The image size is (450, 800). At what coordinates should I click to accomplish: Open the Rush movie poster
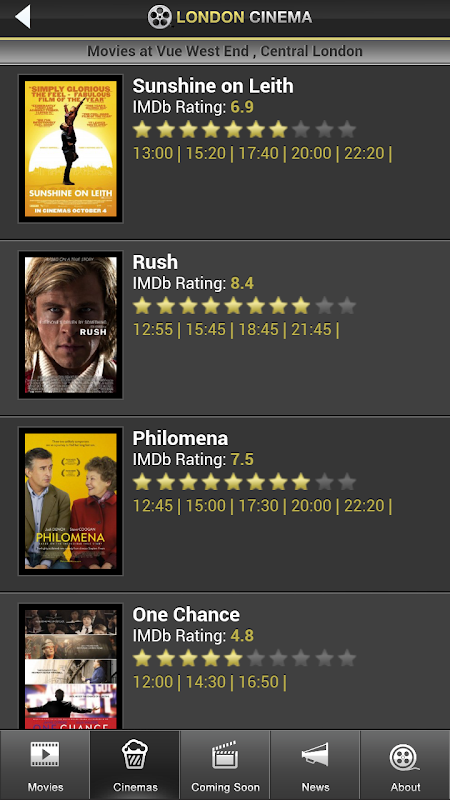(x=70, y=324)
